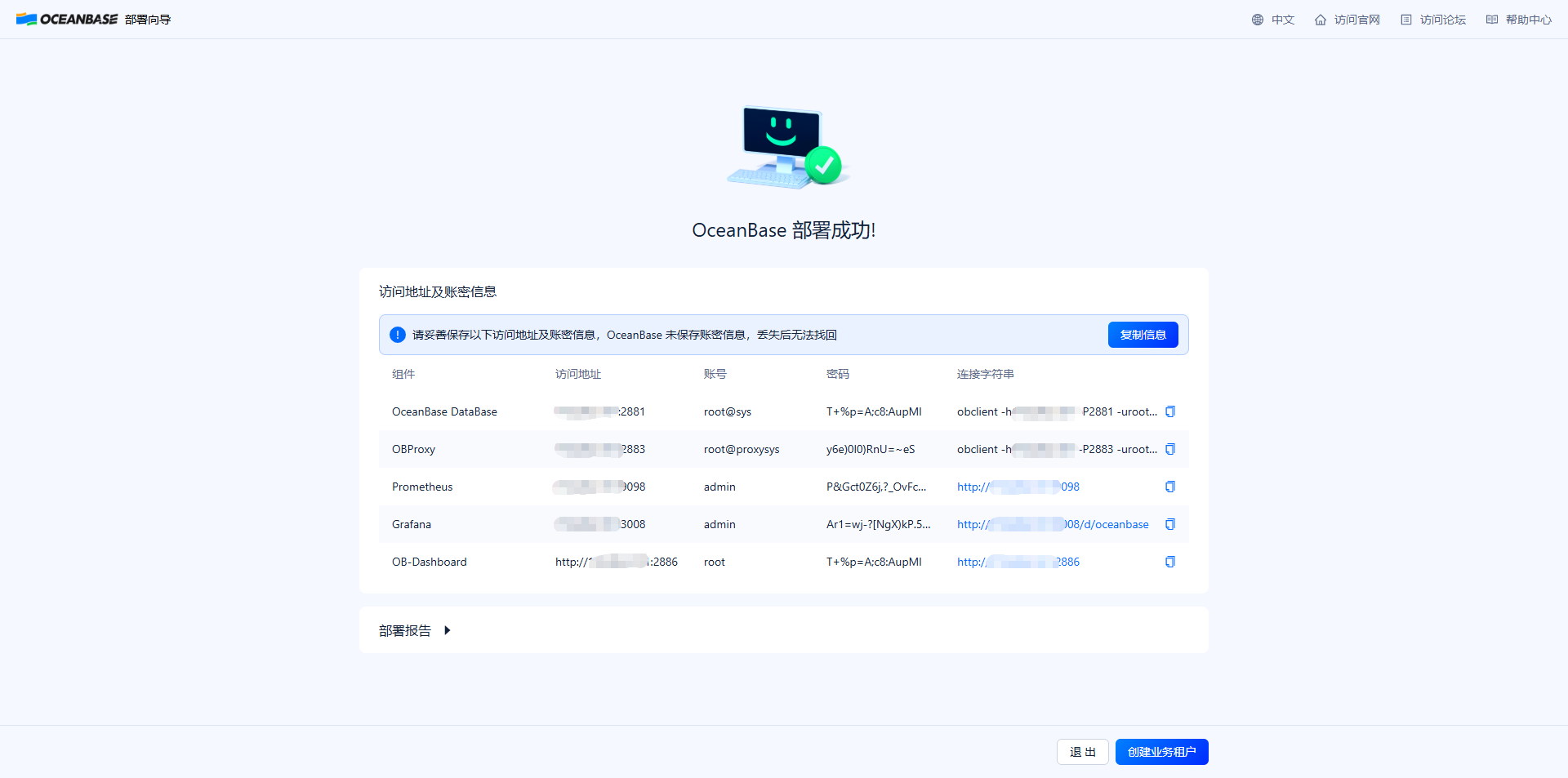1568x778 pixels.
Task: Copy the OBProxy connection string
Action: tap(1169, 449)
